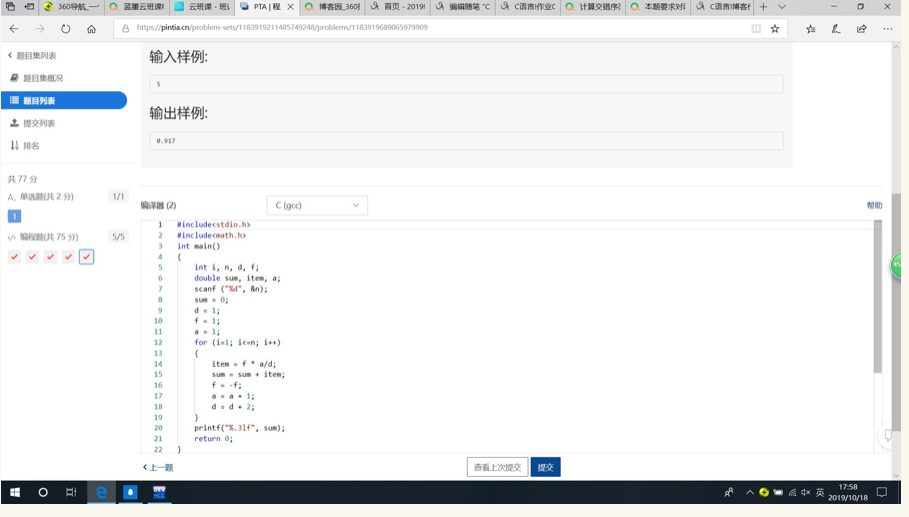The width and height of the screenshot is (909, 517).
Task: Switch to the 本题要求 tab
Action: point(659,6)
